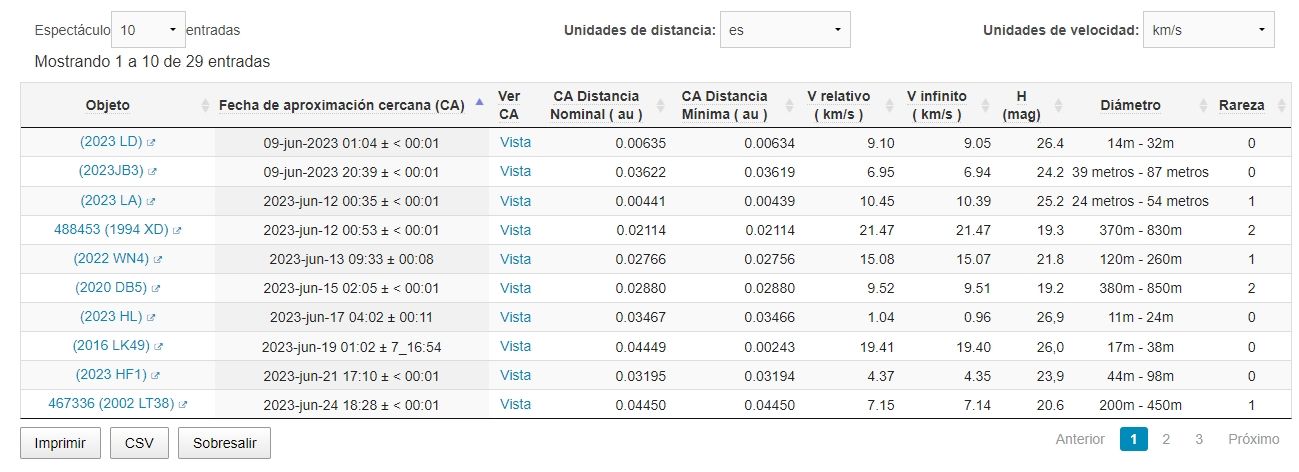Click external link icon next to (2023JB3)
This screenshot has height=472, width=1299.
click(x=153, y=172)
